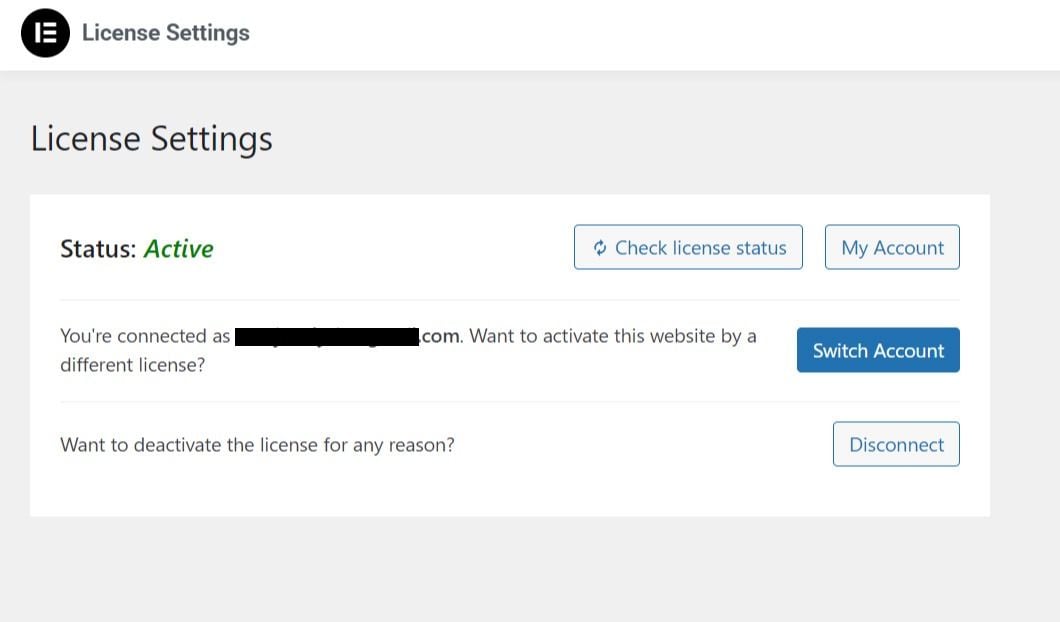This screenshot has width=1060, height=622.
Task: Click blank white space right of top bar title
Action: [x=649, y=34]
